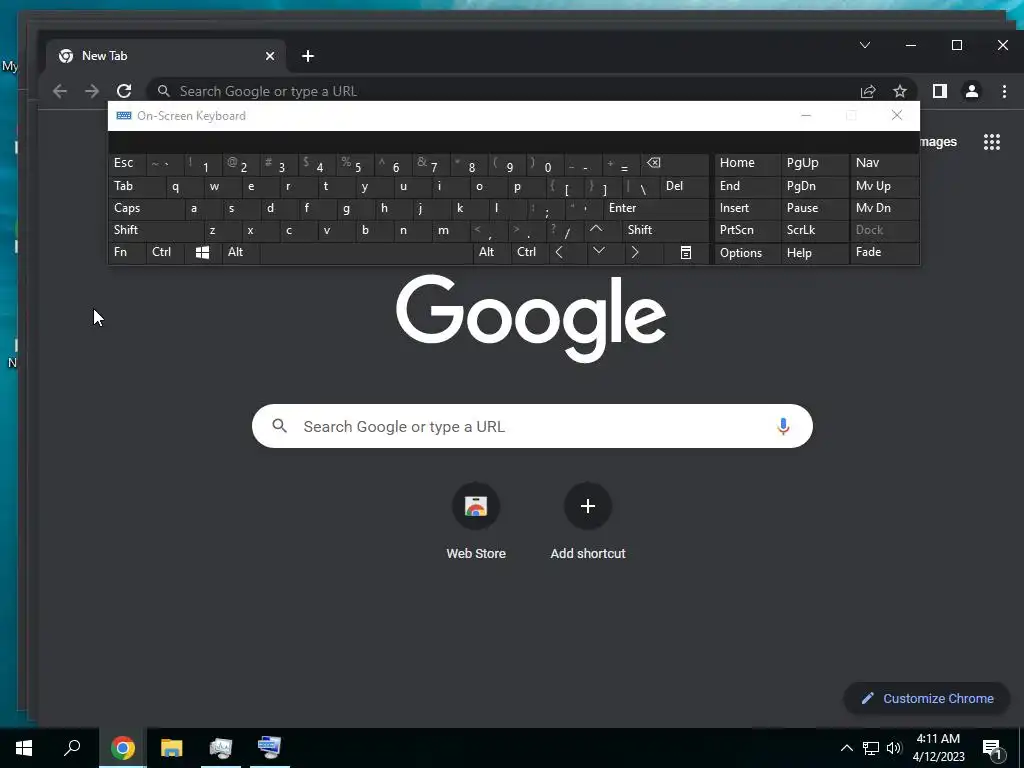Go back using Chrome's back arrow

[x=60, y=91]
